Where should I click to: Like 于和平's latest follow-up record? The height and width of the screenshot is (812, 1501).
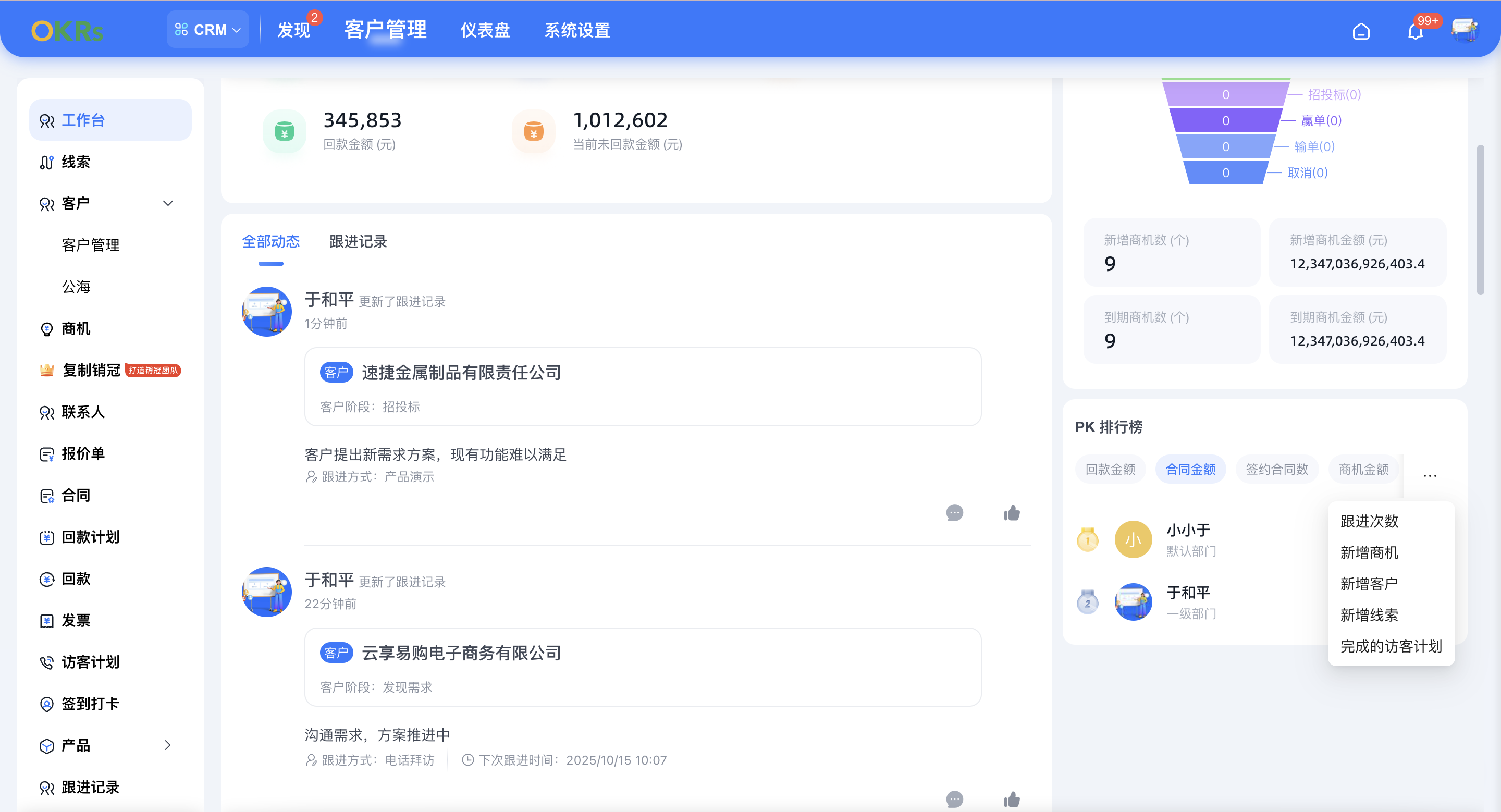point(1012,513)
